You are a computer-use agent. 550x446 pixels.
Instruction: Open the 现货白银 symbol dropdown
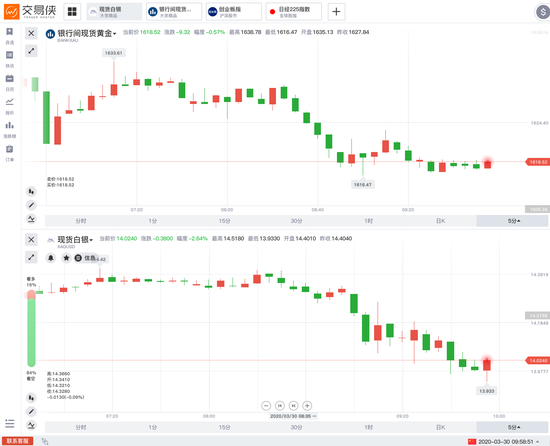(x=75, y=239)
